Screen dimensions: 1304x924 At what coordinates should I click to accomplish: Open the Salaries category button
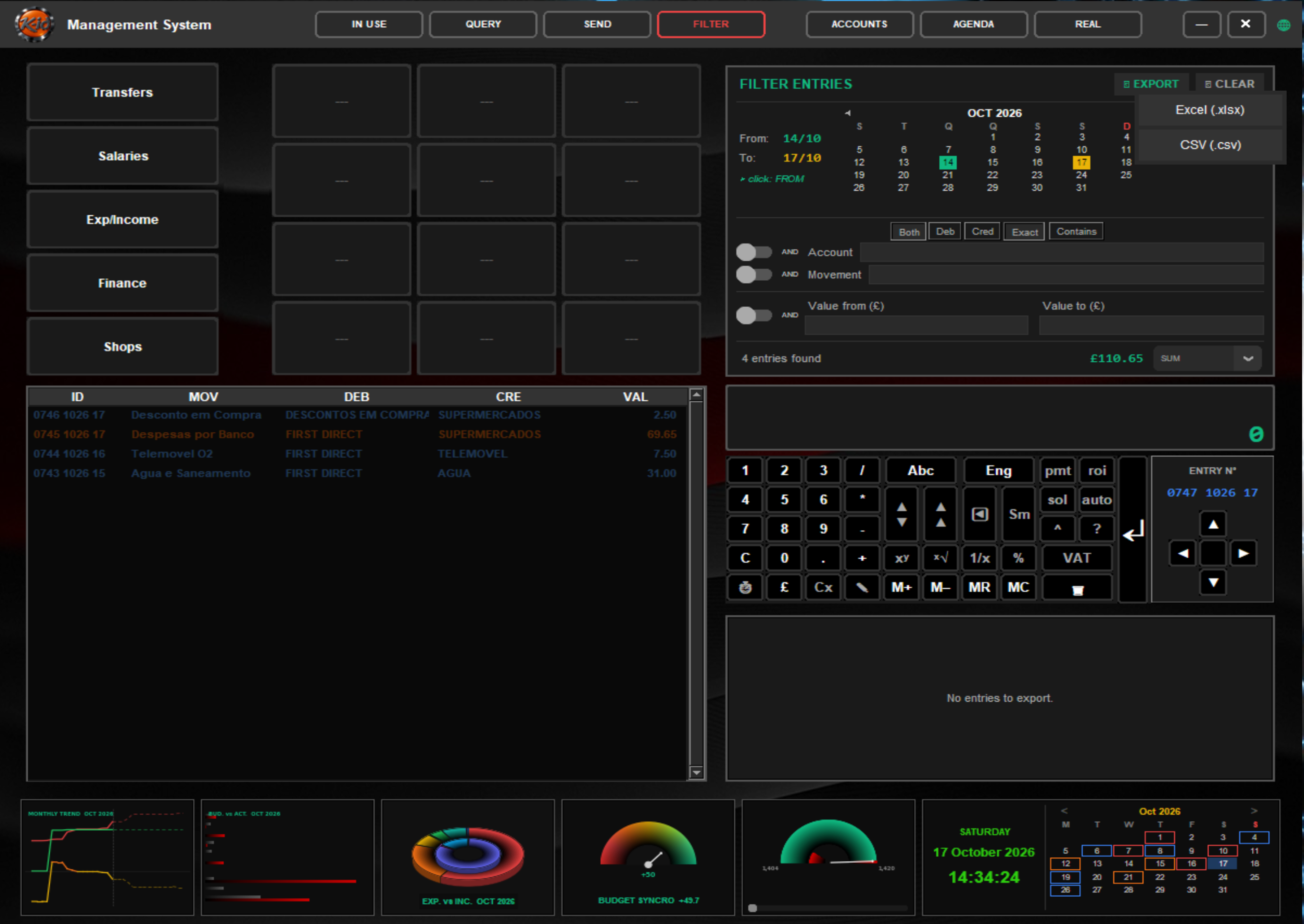(123, 156)
